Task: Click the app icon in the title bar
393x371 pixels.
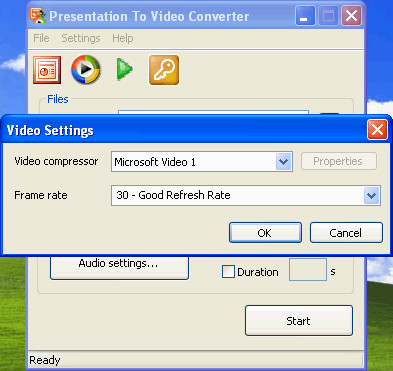Action: coord(38,16)
